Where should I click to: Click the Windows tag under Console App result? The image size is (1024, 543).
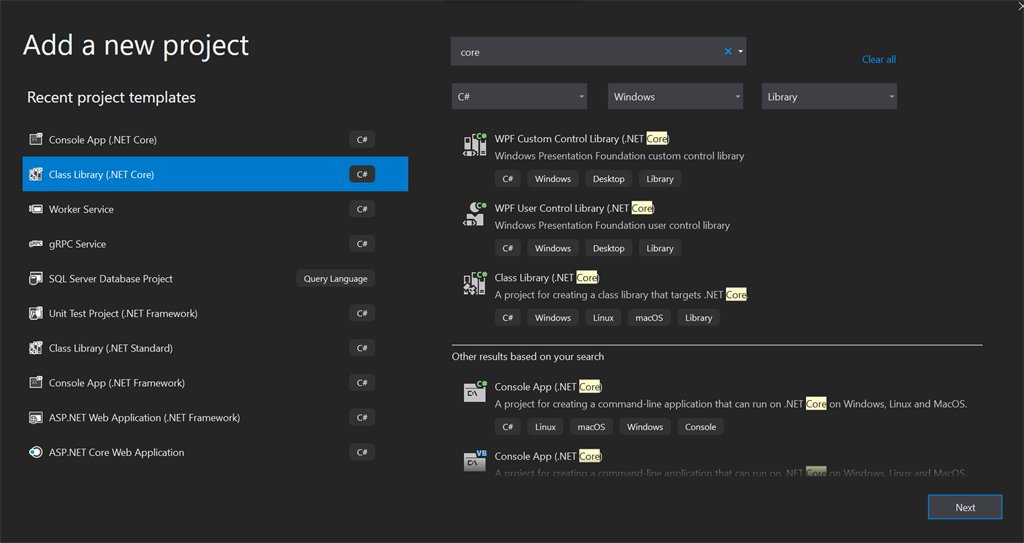[x=645, y=427]
